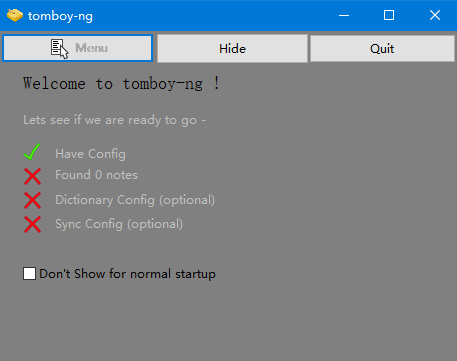
Task: Close the tomboy-ng window
Action: pos(435,15)
